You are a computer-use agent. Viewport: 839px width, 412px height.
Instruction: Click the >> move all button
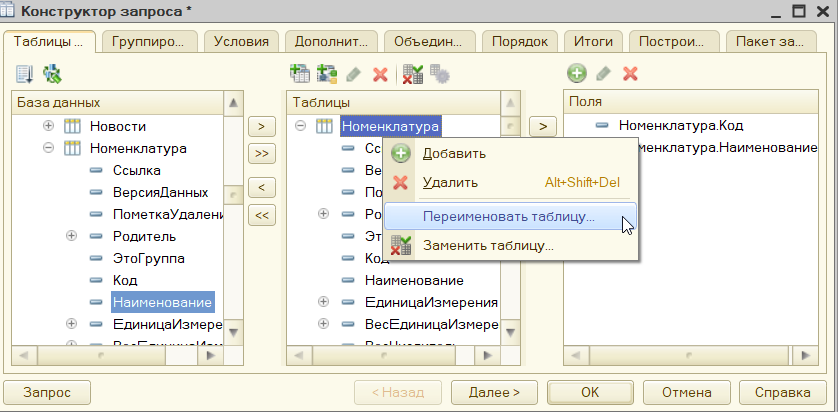tap(262, 154)
